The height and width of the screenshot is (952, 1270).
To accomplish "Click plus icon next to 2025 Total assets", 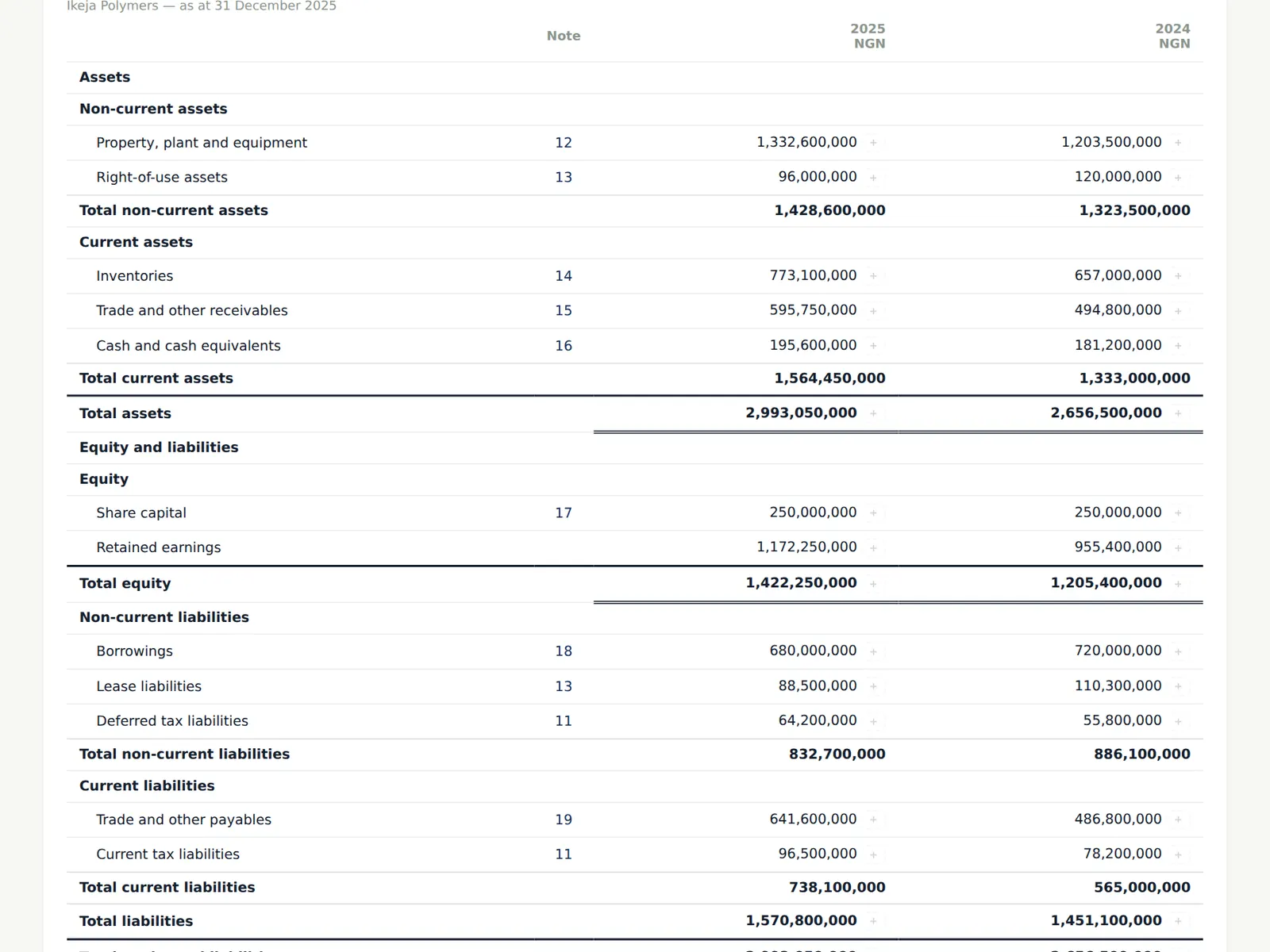I will tap(873, 413).
